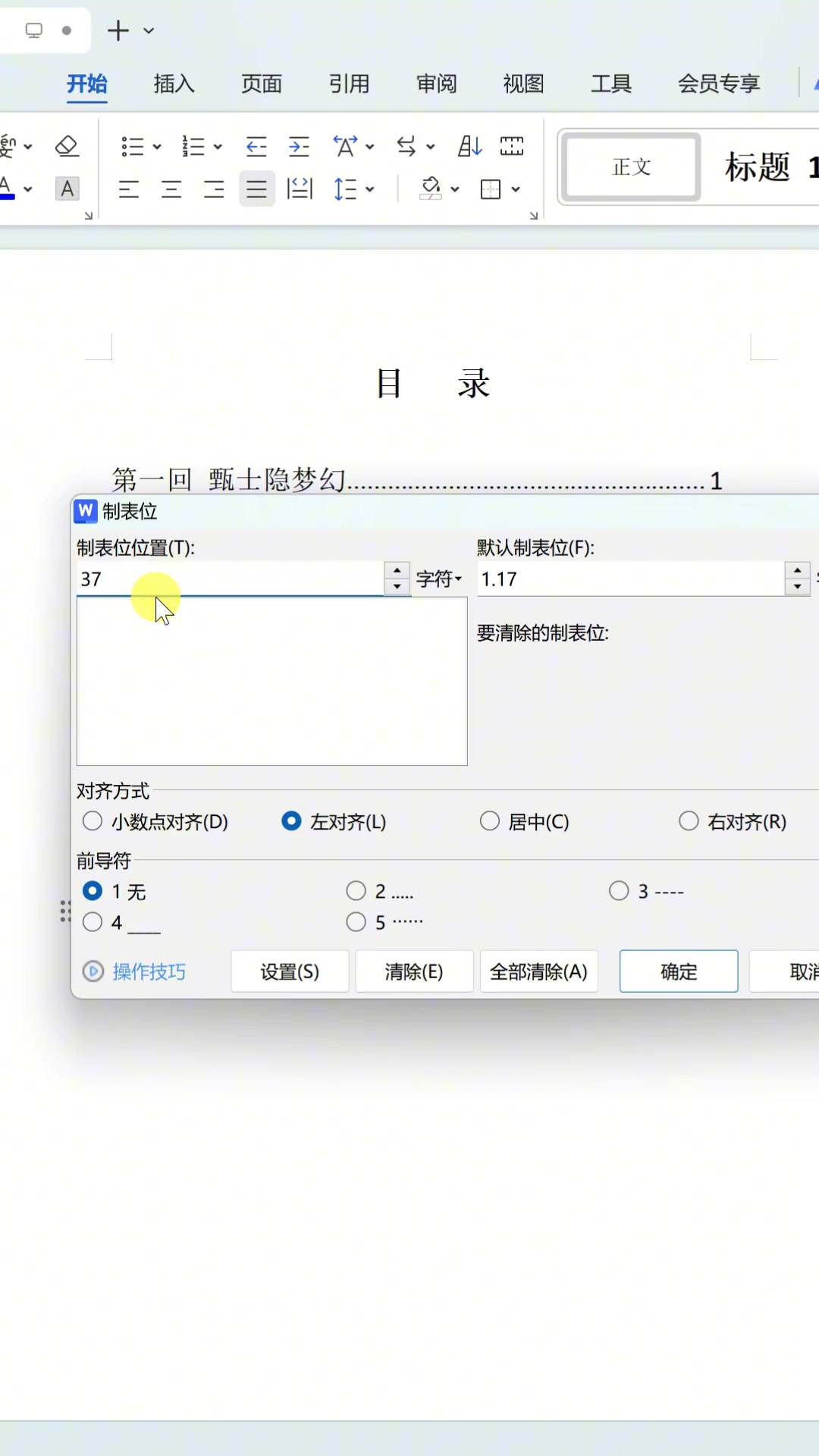Click the play icon beside 操作技巧
Screen dimensions: 819x1456
[93, 971]
